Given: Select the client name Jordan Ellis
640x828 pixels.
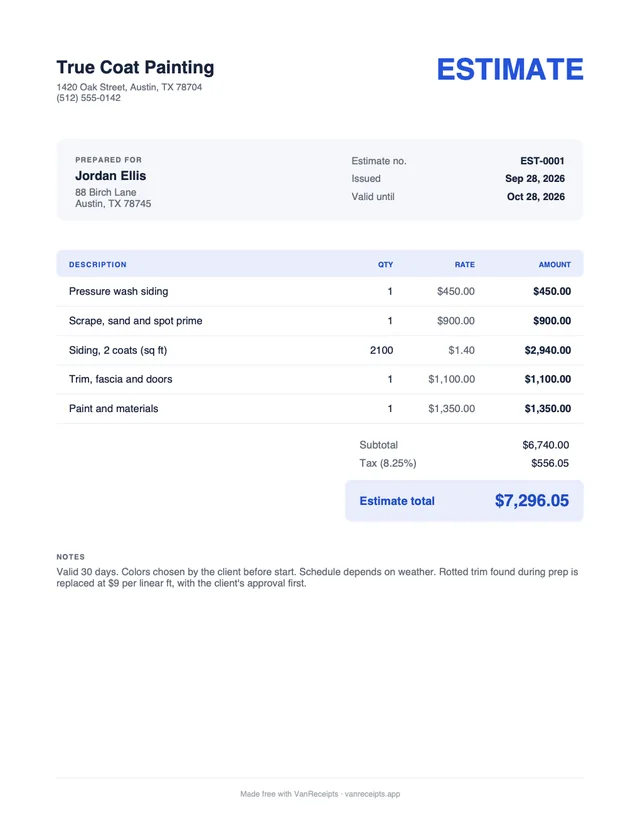Looking at the screenshot, I should click(110, 176).
